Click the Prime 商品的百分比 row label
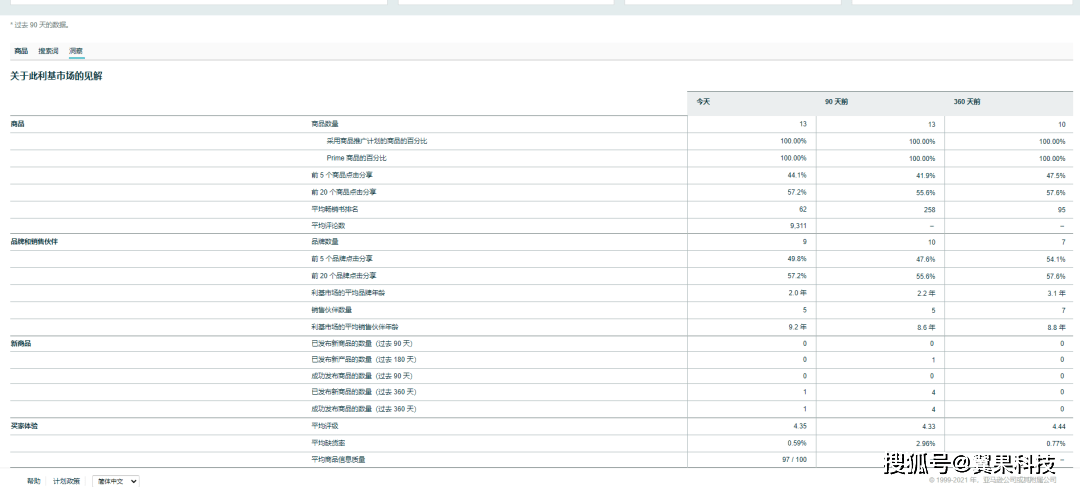Image resolution: width=1080 pixels, height=487 pixels. [356, 158]
